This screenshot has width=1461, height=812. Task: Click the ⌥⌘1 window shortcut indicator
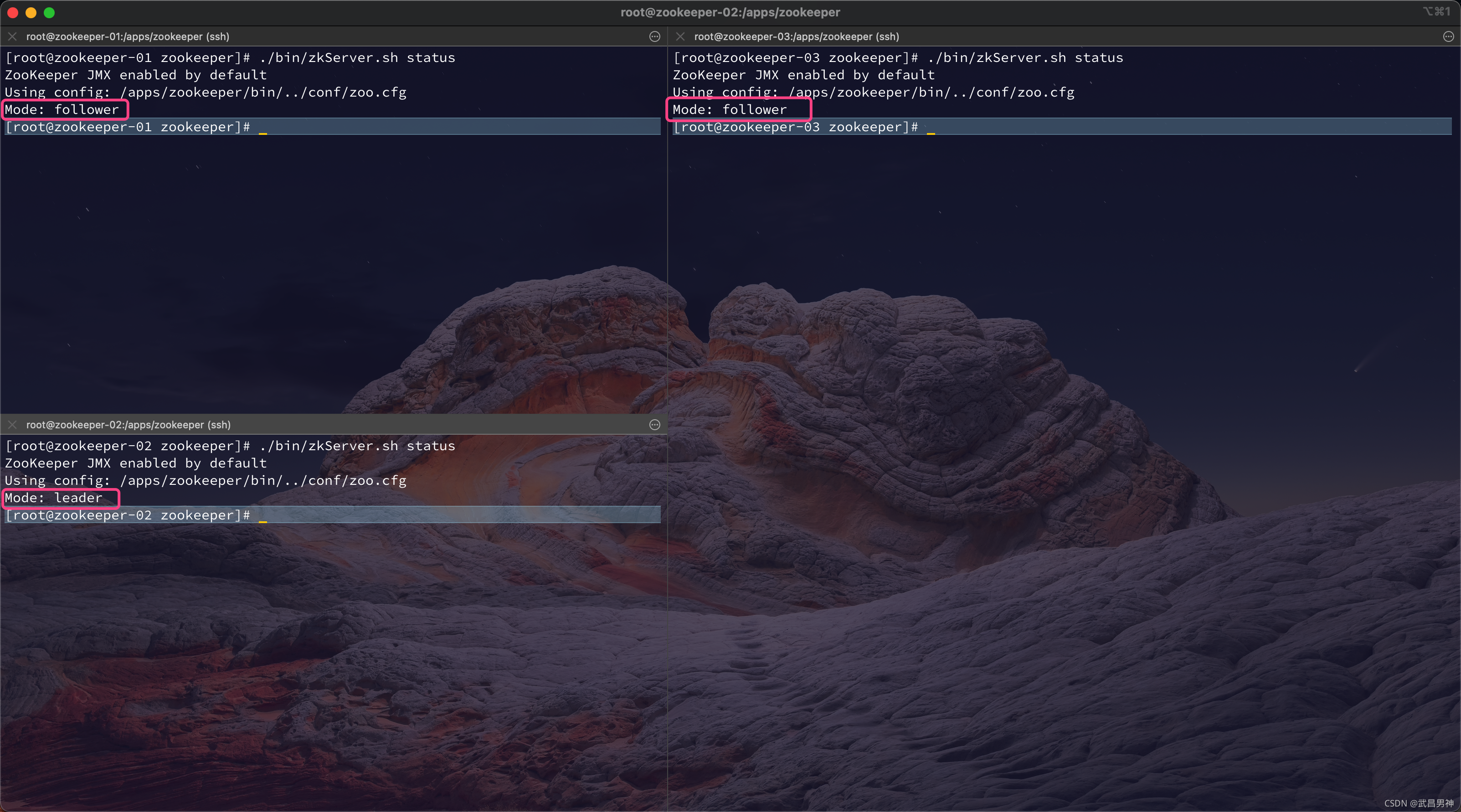click(1435, 11)
